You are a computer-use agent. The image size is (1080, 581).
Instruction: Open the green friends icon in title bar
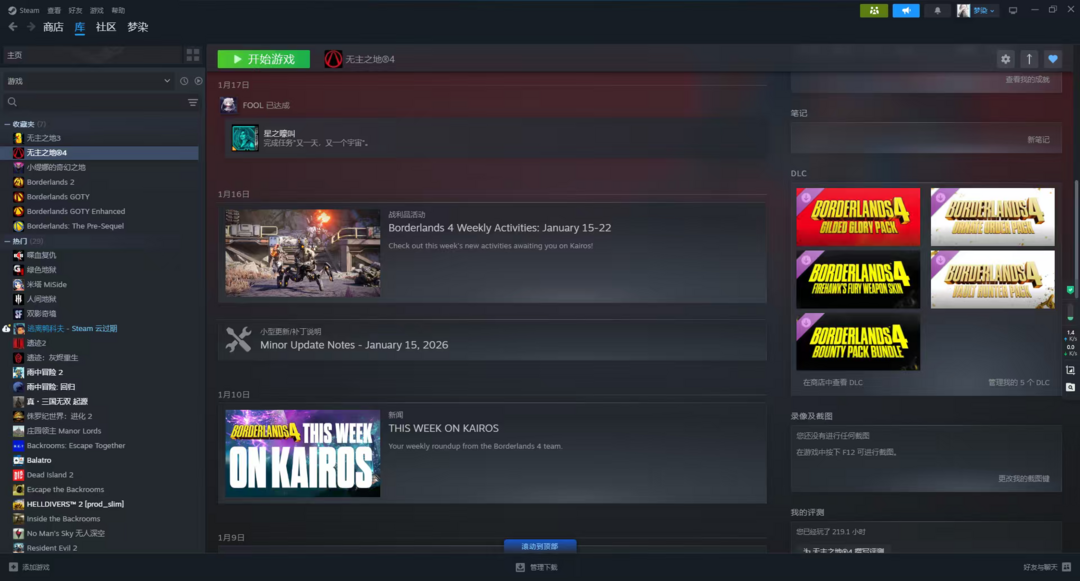click(x=874, y=10)
